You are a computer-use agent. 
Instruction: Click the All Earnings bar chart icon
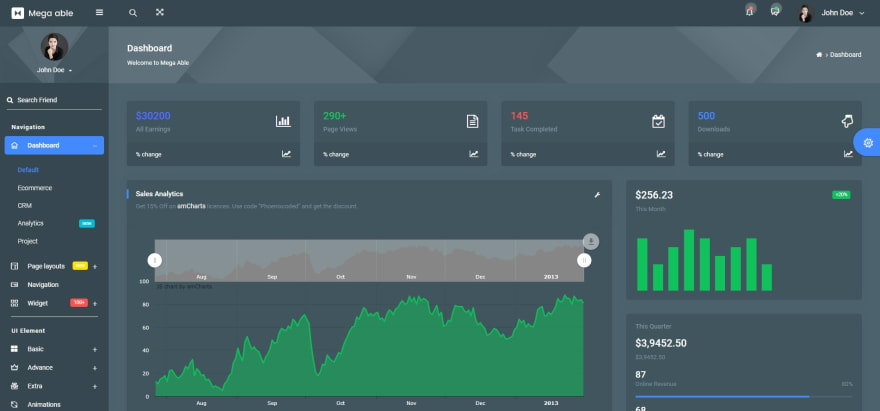283,121
